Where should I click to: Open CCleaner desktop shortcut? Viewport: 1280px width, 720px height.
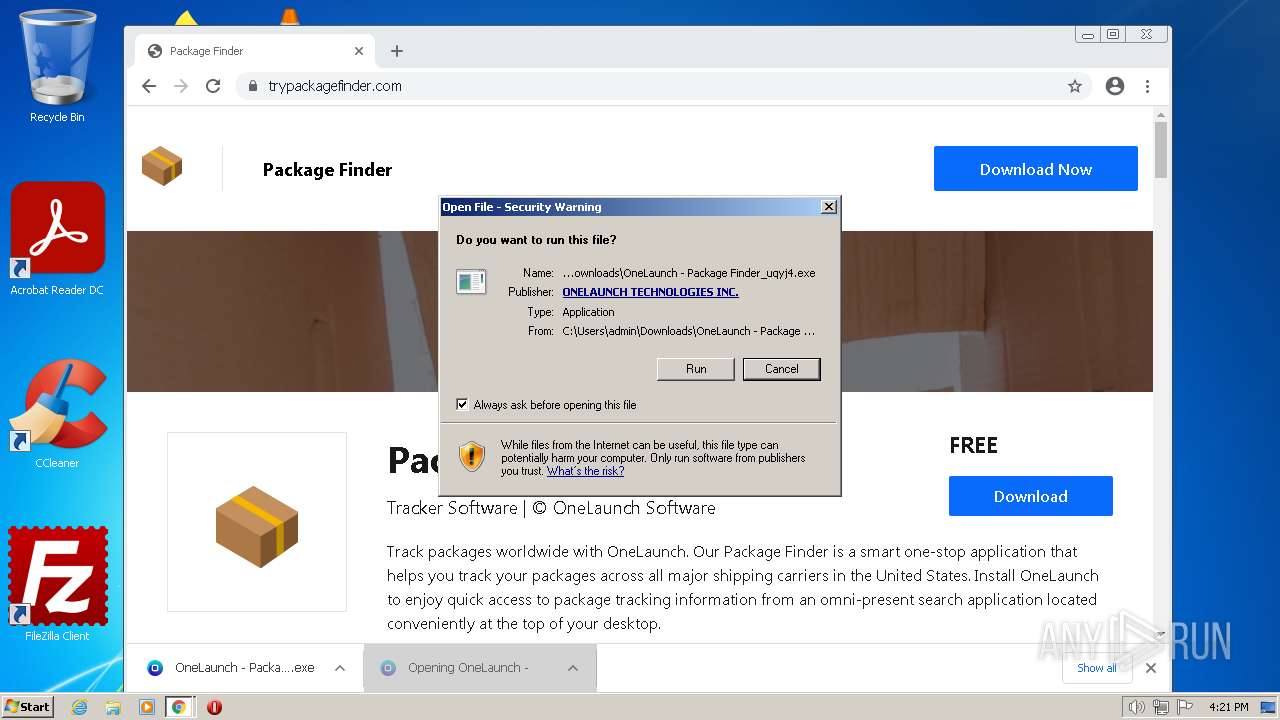tap(57, 412)
